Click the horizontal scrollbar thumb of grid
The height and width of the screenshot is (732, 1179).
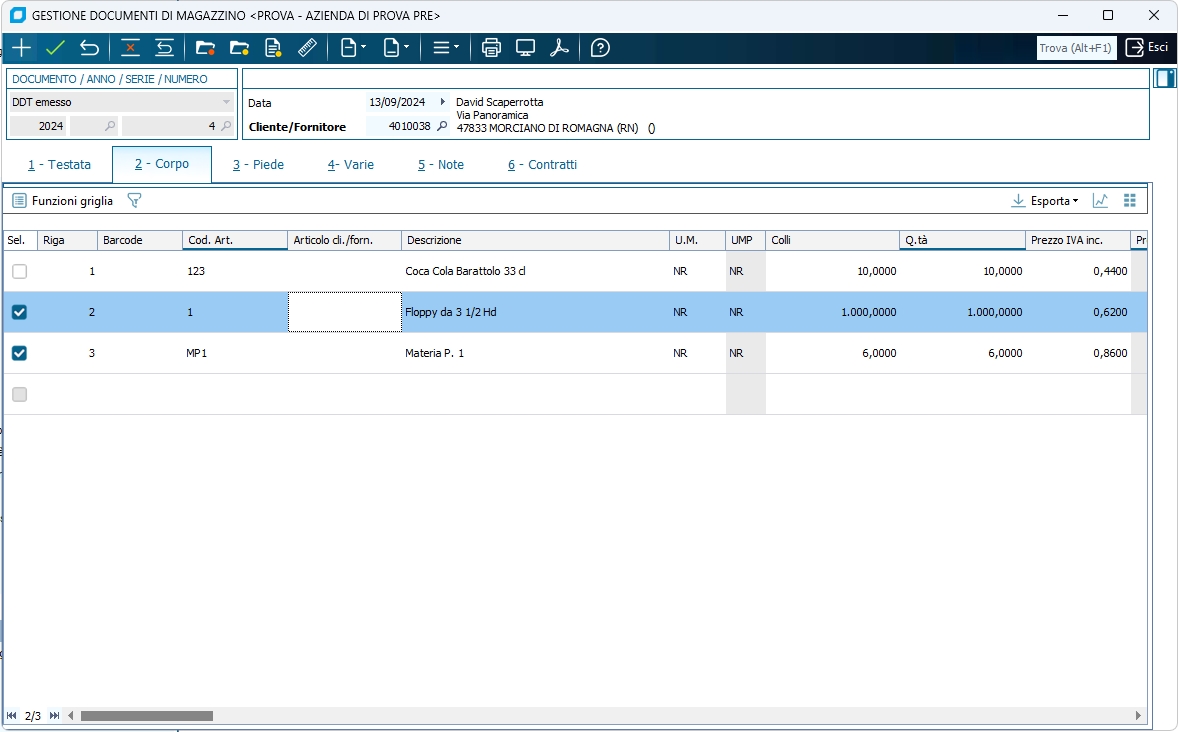pyautogui.click(x=146, y=716)
